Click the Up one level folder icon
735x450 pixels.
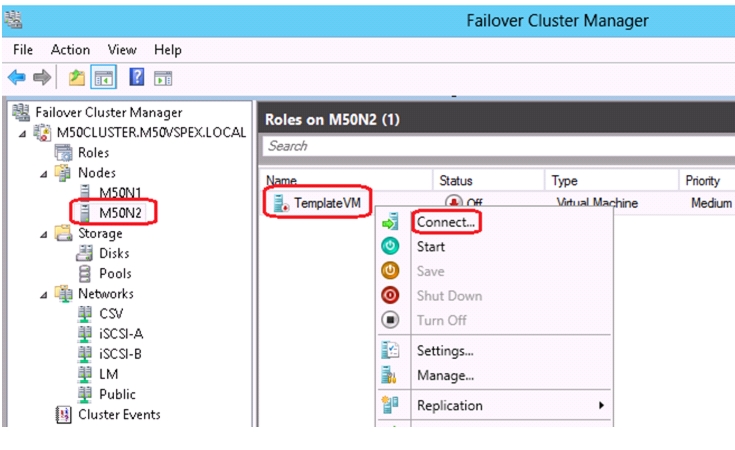coord(76,77)
